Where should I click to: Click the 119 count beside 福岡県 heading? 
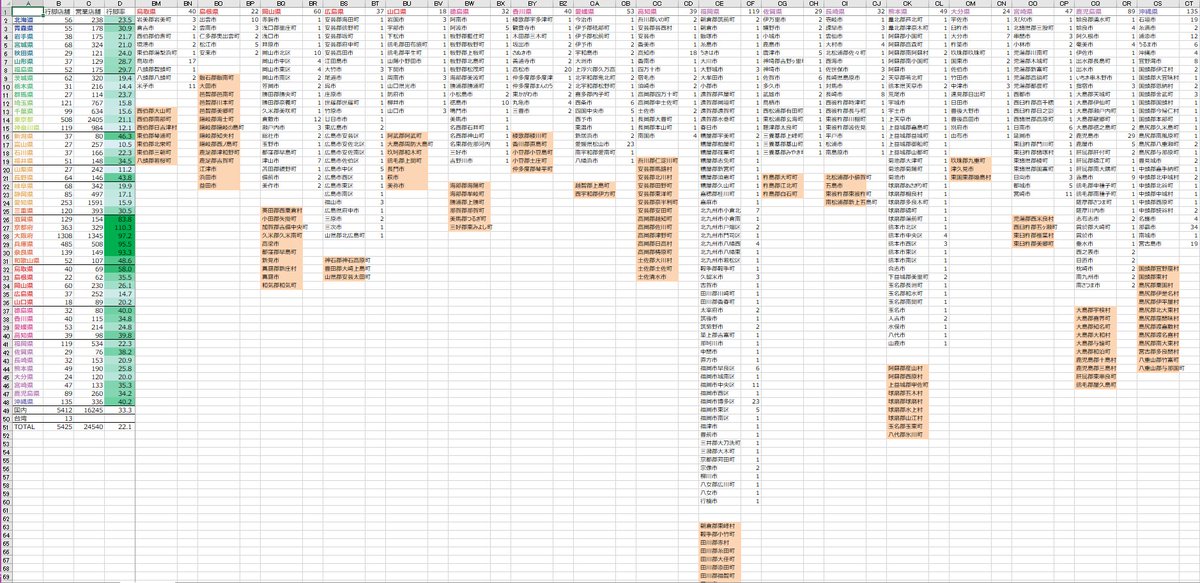[750, 11]
